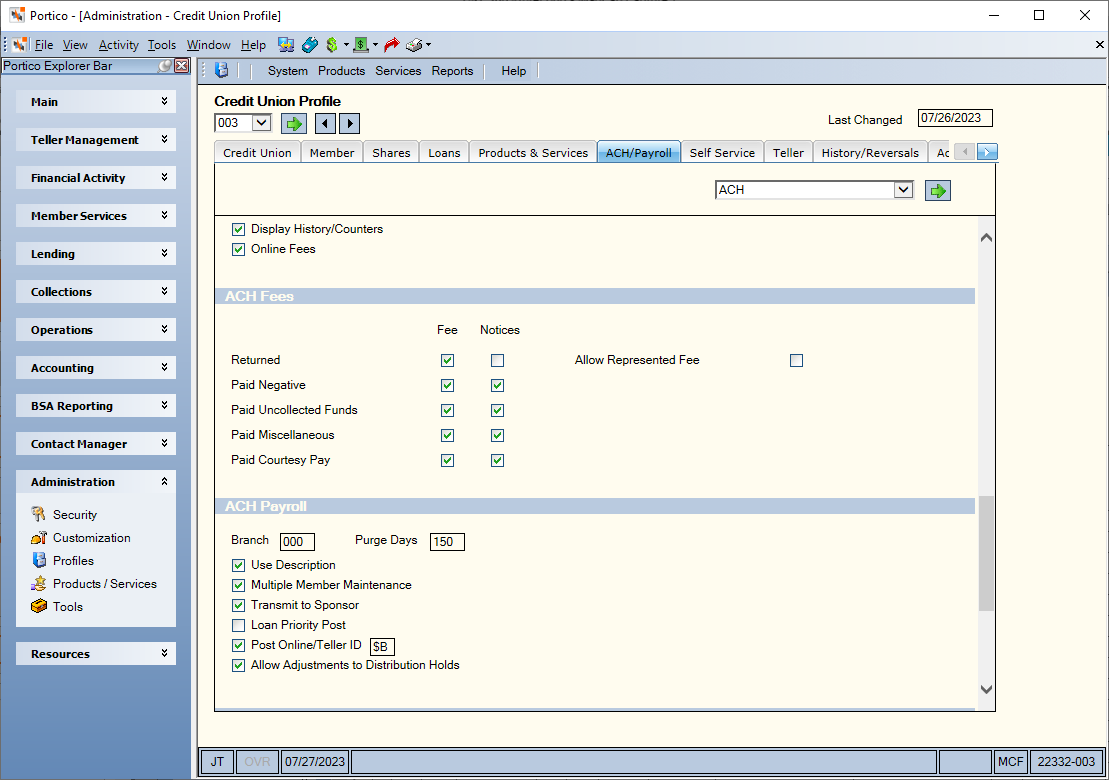Screen dimensions: 1109x780
Task: Expand the Lending section
Action: pyautogui.click(x=95, y=254)
